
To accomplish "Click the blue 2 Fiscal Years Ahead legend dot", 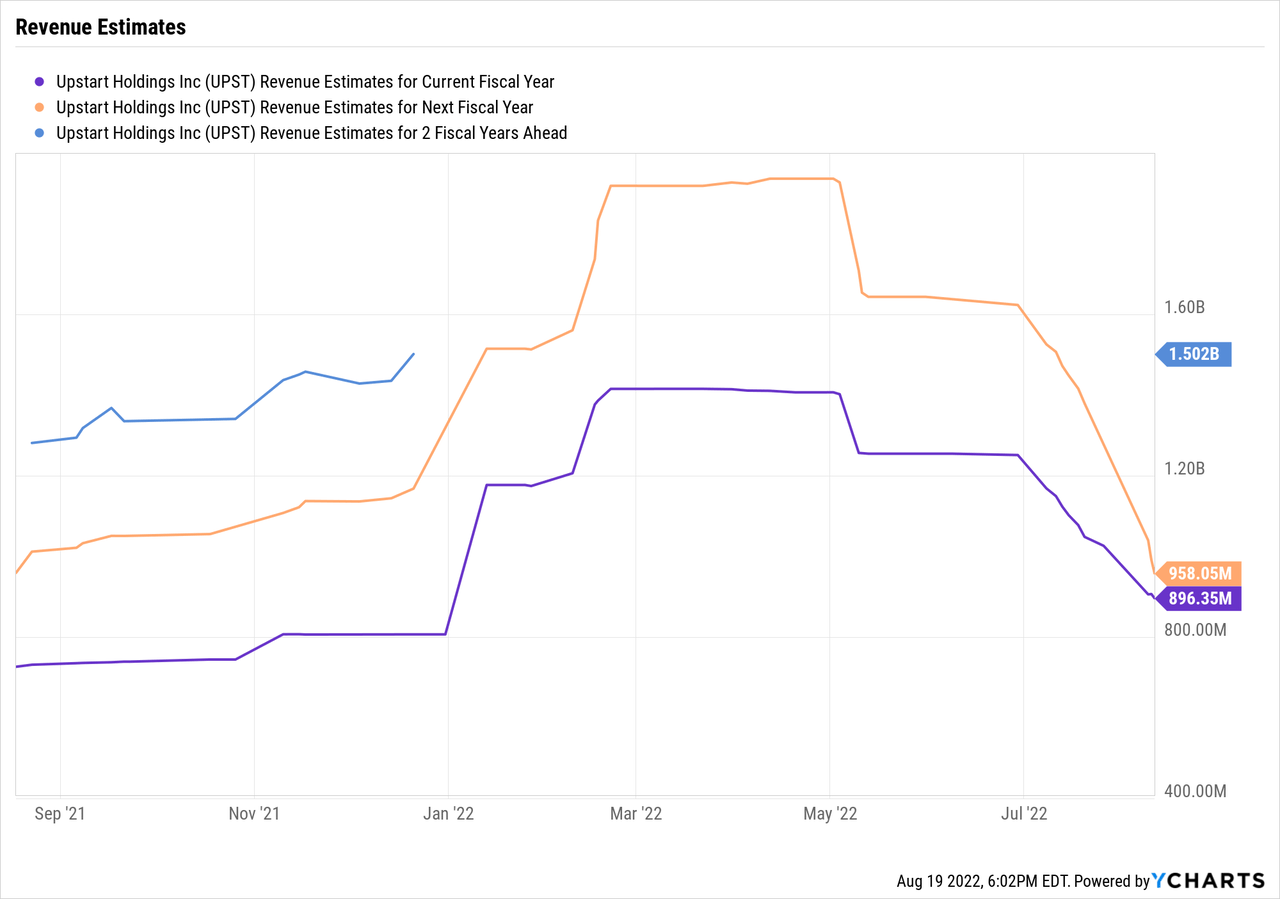I will [x=40, y=132].
